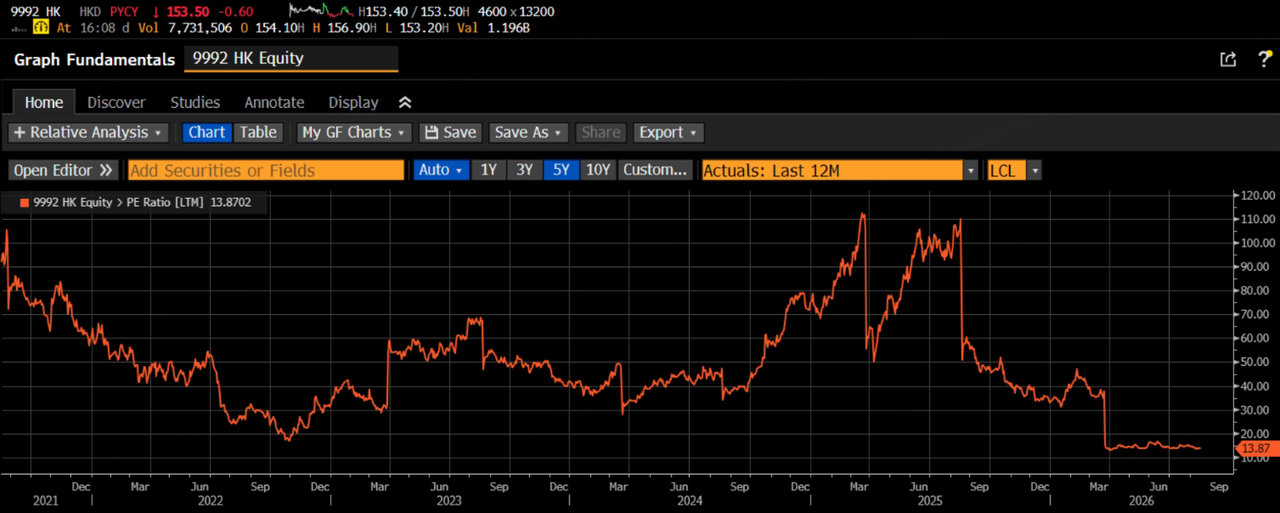1280x513 pixels.
Task: Click the Save button
Action: 450,132
